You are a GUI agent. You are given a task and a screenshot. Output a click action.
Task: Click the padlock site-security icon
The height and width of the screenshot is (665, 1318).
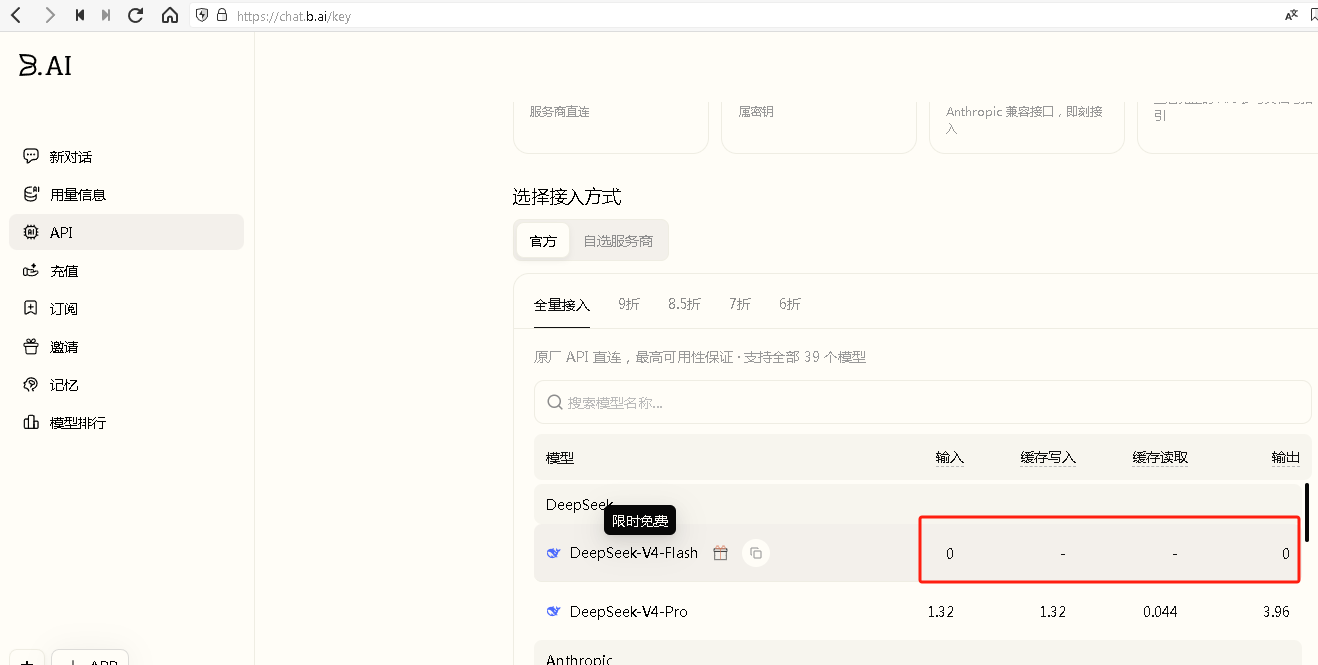[221, 15]
